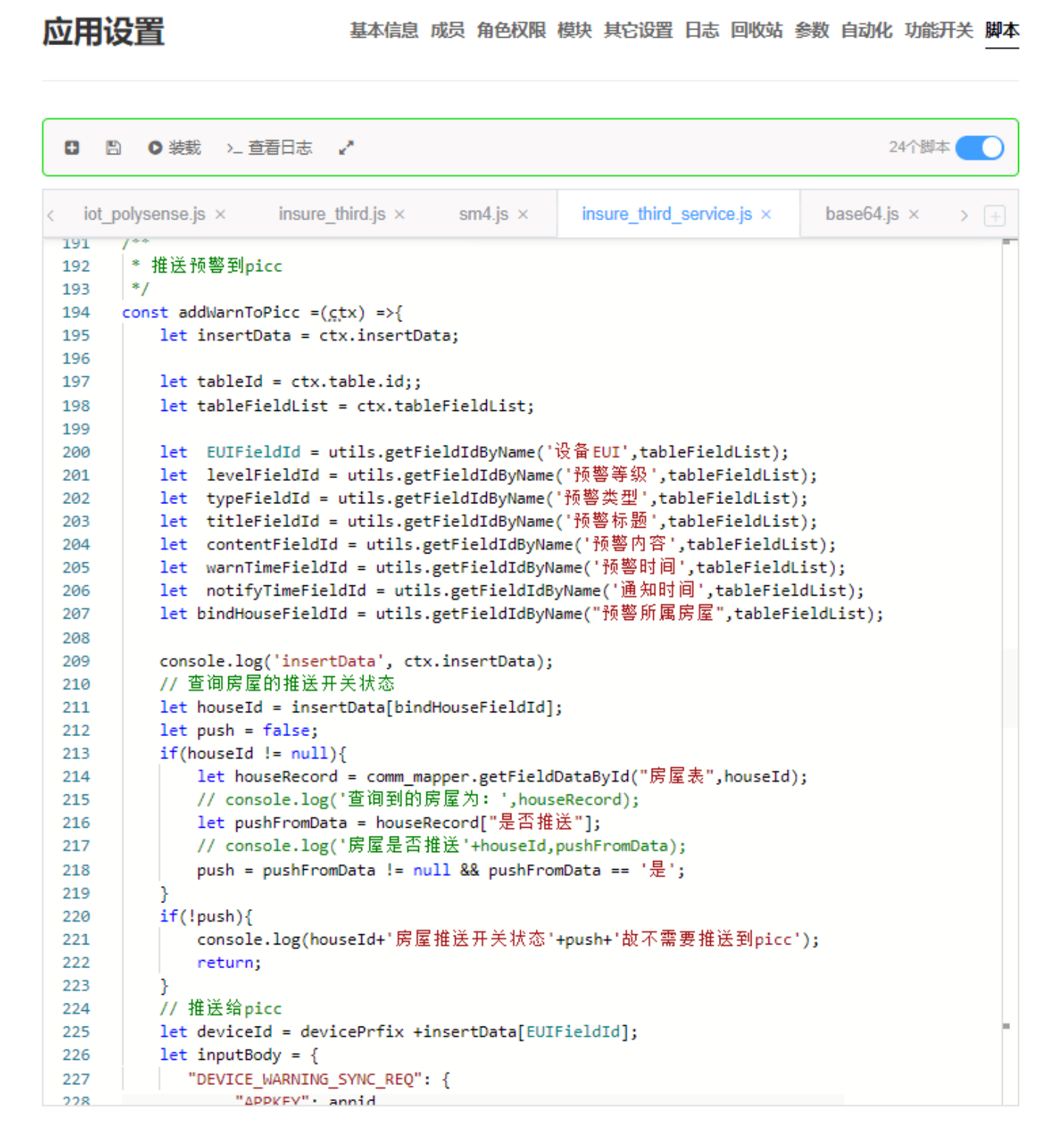
Task: Click on 'let deviceId' on line 225
Action: point(216,1032)
